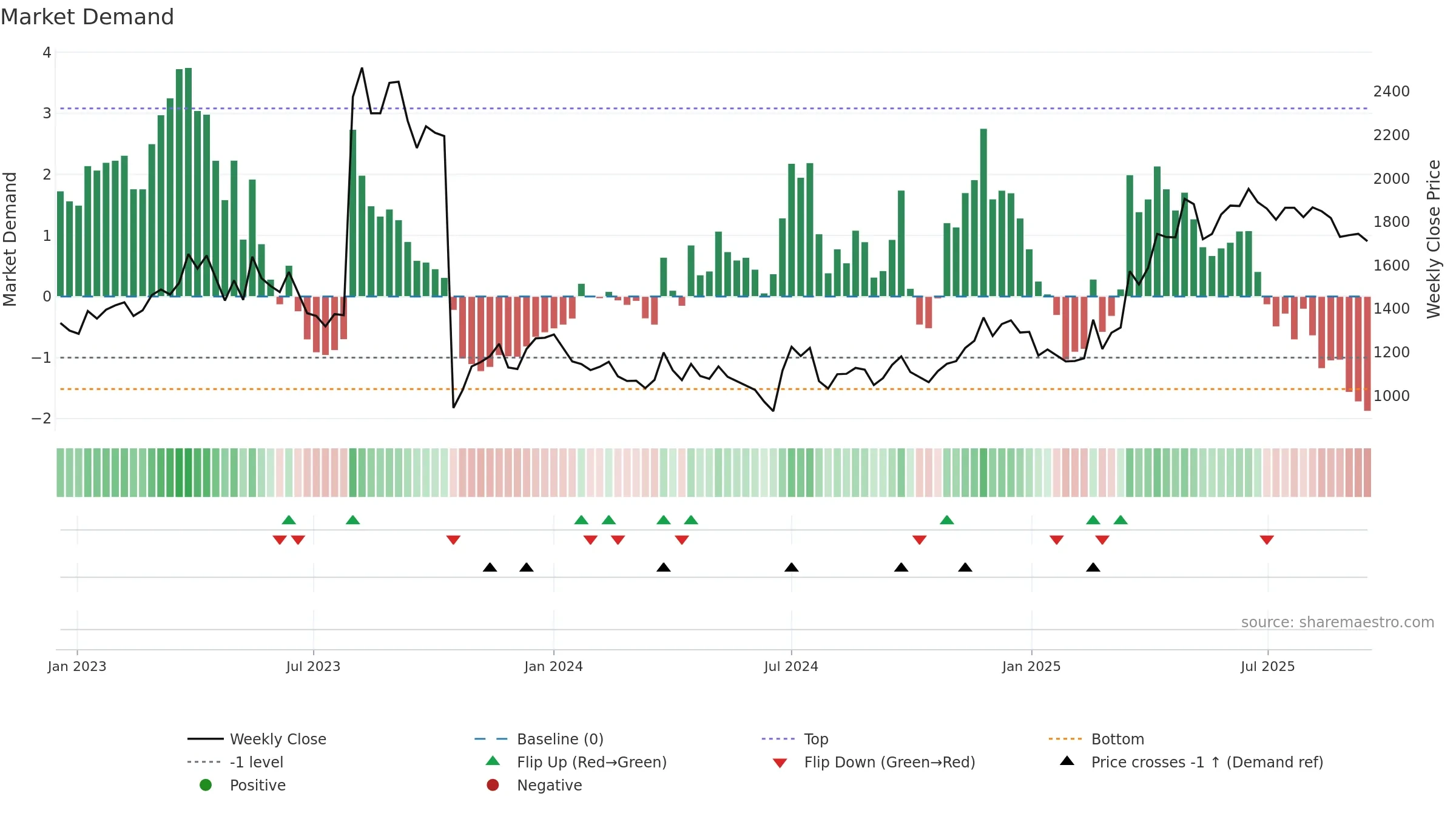Toggle the Weekly Close legend entry

click(x=257, y=739)
